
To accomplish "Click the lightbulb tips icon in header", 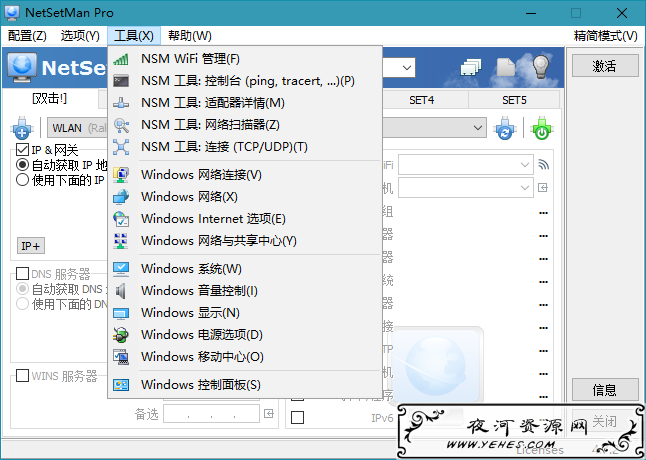I will (542, 67).
